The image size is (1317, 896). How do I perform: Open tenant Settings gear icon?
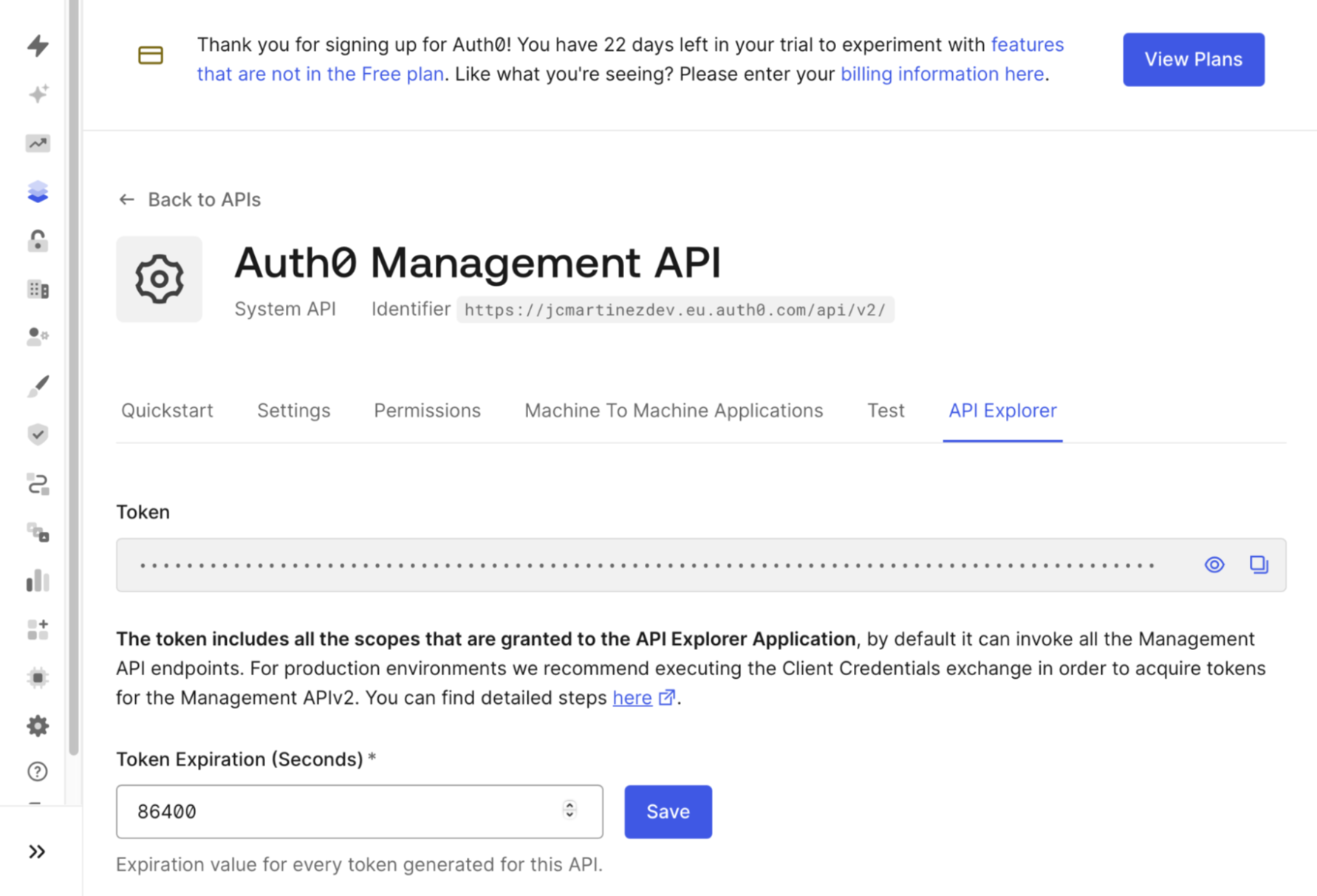pos(38,725)
